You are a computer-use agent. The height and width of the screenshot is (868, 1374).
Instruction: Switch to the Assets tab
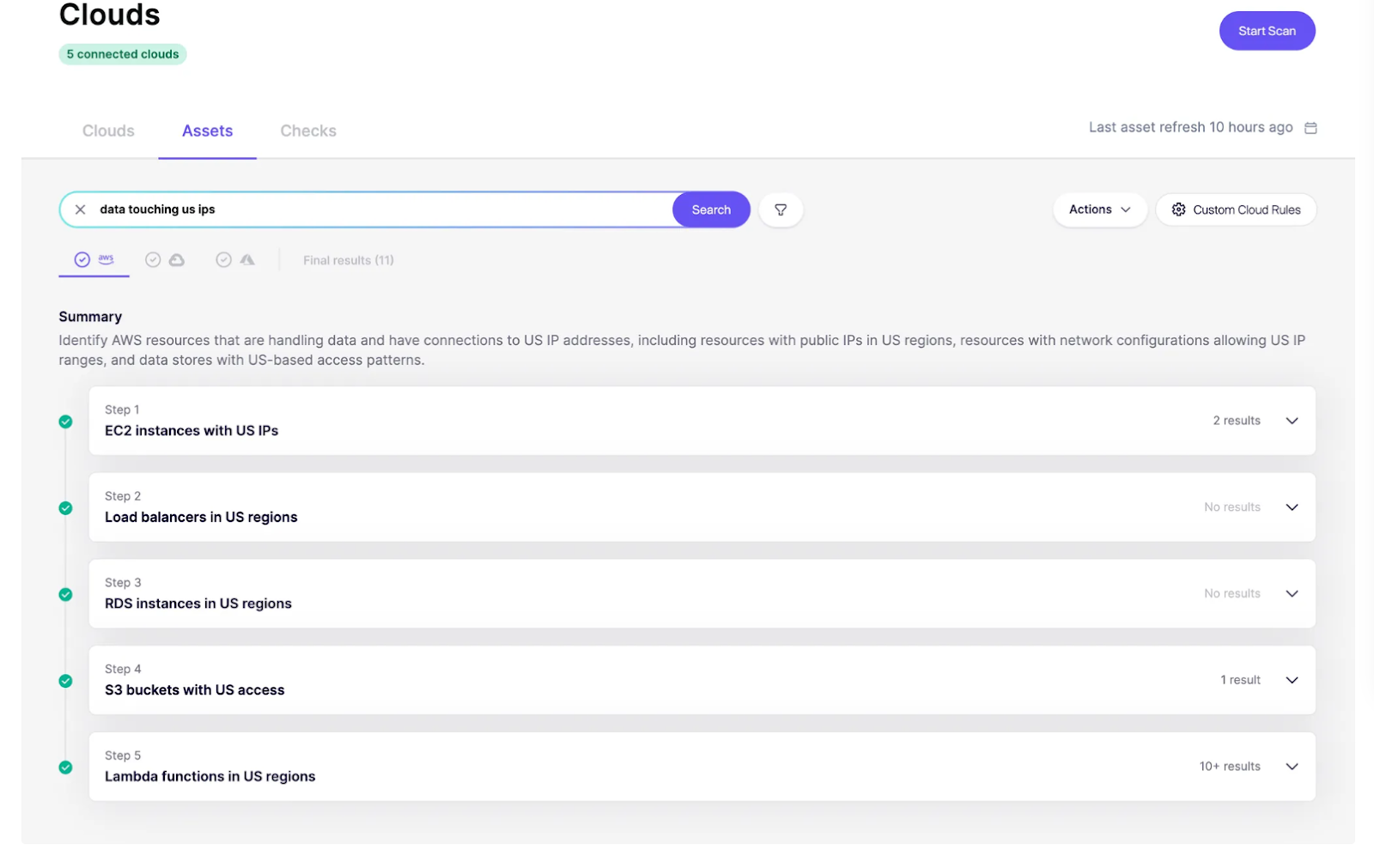[207, 131]
